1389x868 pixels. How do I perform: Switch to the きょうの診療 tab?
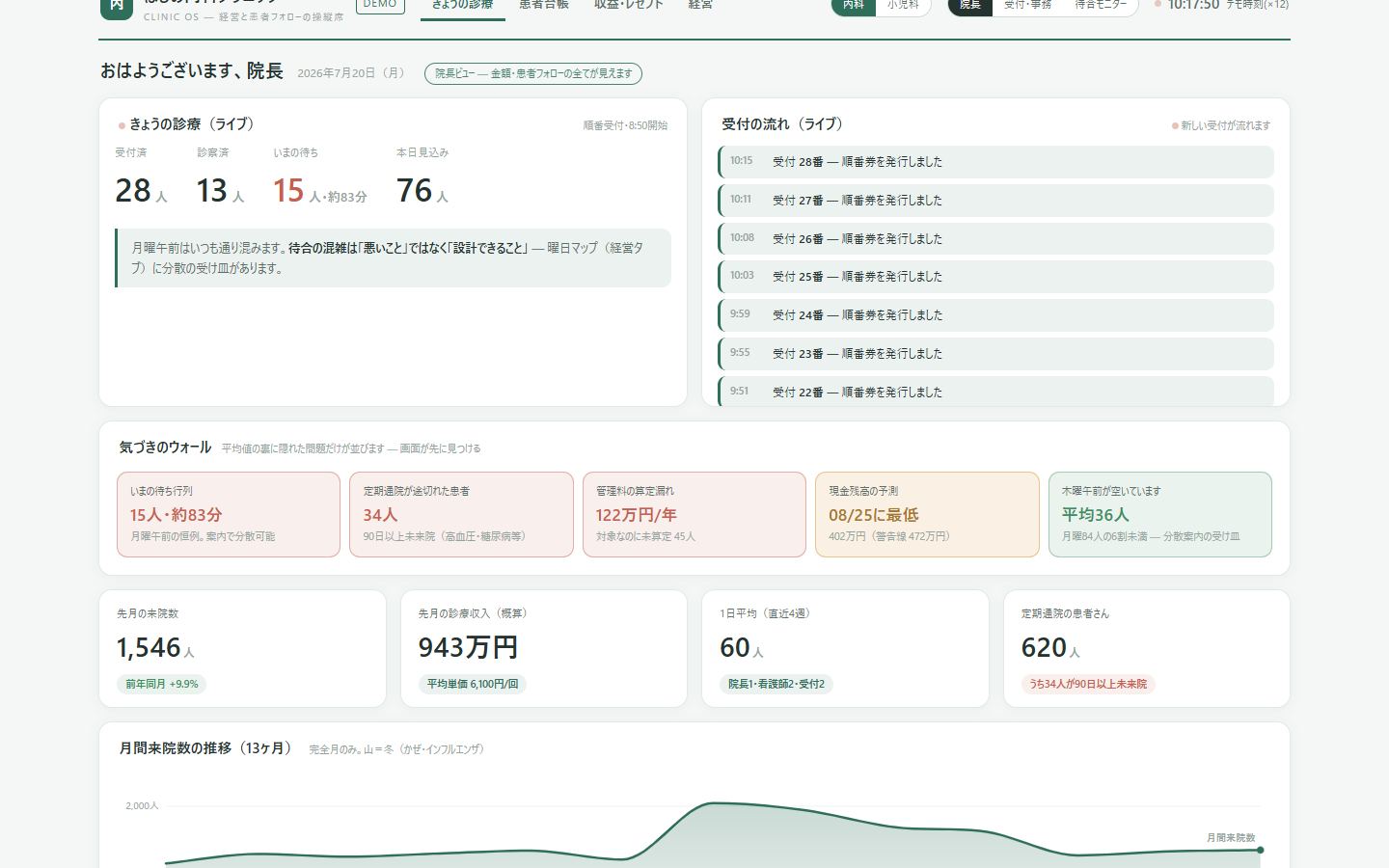point(463,6)
